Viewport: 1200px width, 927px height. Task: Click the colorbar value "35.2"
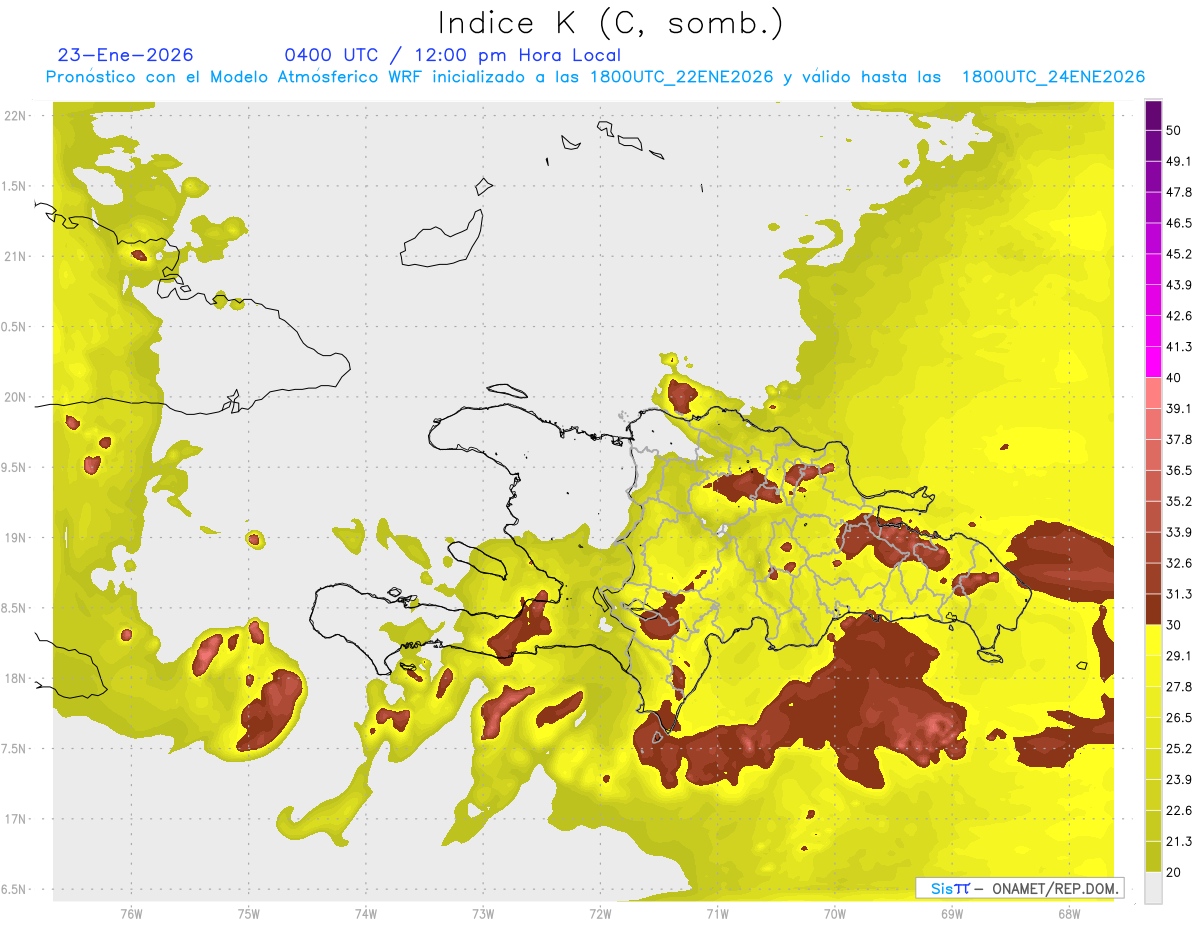pyautogui.click(x=1179, y=501)
